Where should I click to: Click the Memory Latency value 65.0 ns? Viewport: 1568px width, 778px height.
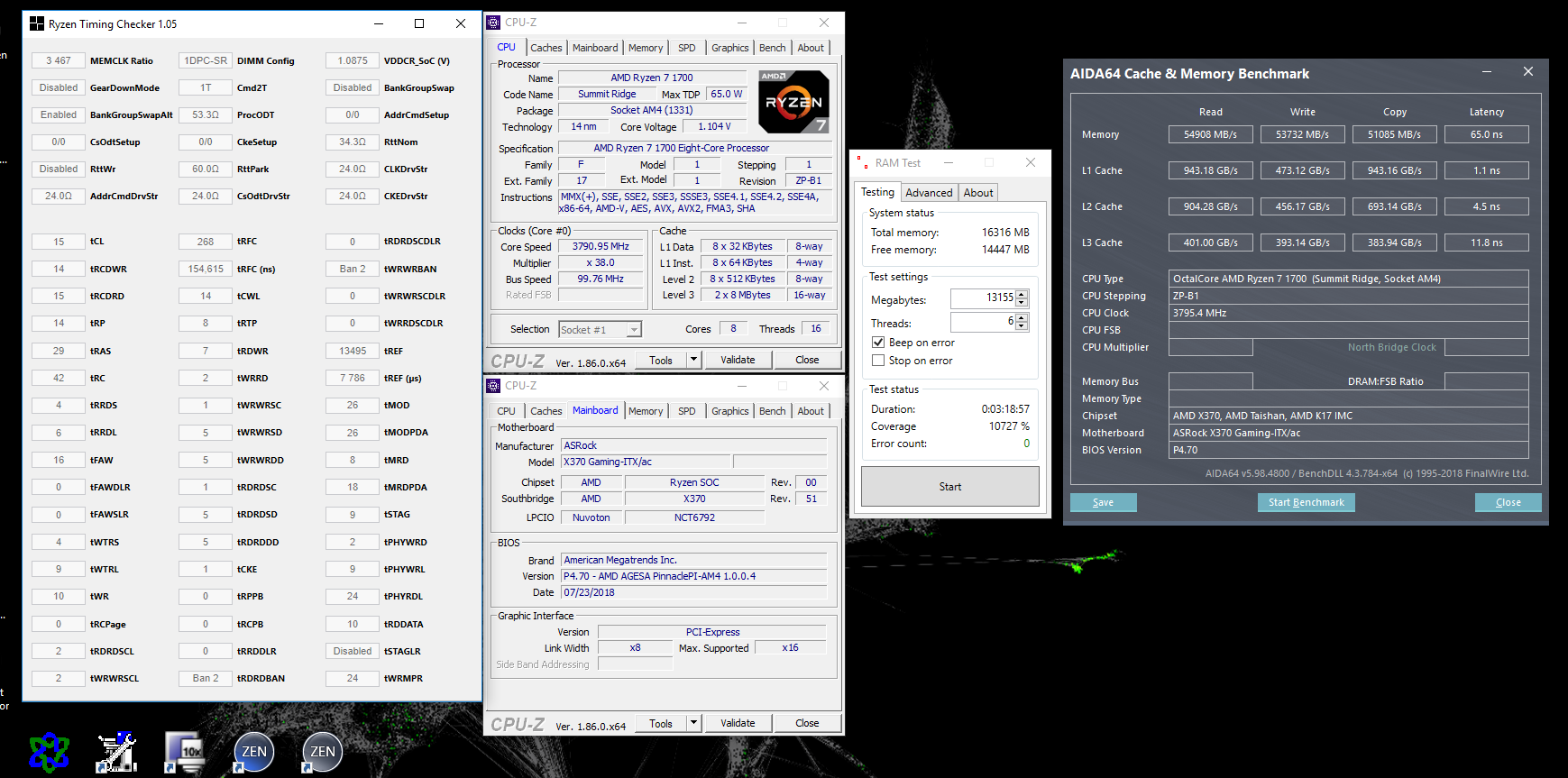pyautogui.click(x=1486, y=134)
